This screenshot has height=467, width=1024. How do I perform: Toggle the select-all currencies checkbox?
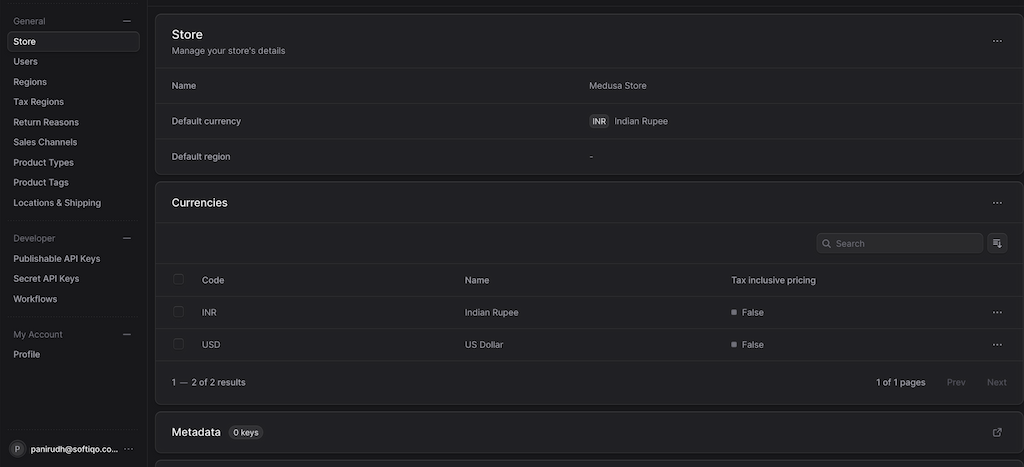click(x=179, y=280)
